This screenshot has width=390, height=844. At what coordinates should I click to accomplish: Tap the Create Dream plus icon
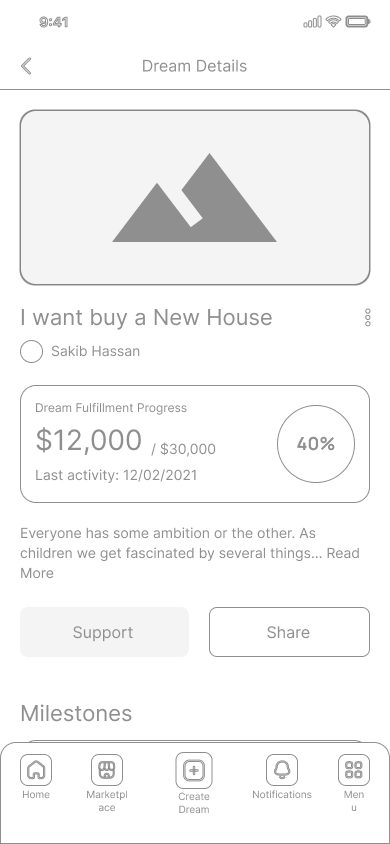(194, 770)
